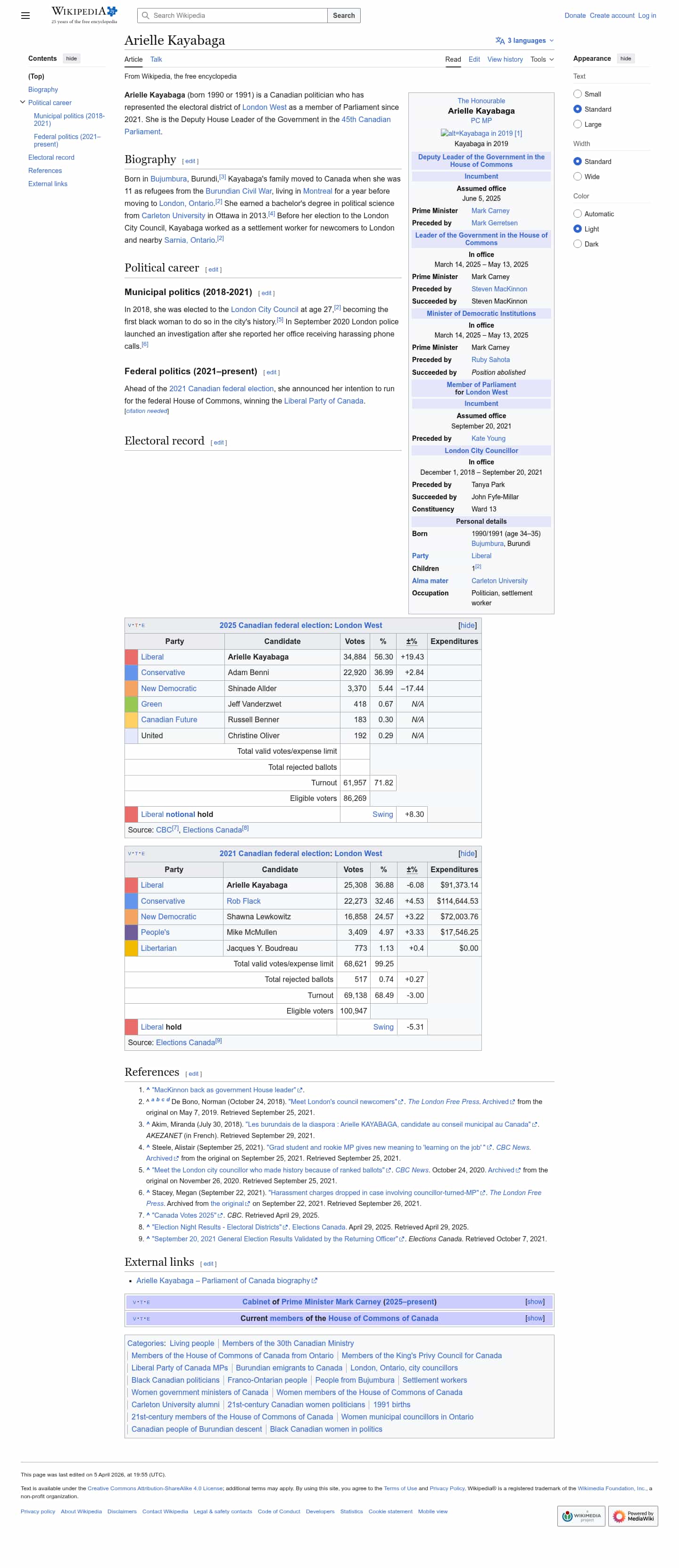Choose the Light color theme

(577, 229)
